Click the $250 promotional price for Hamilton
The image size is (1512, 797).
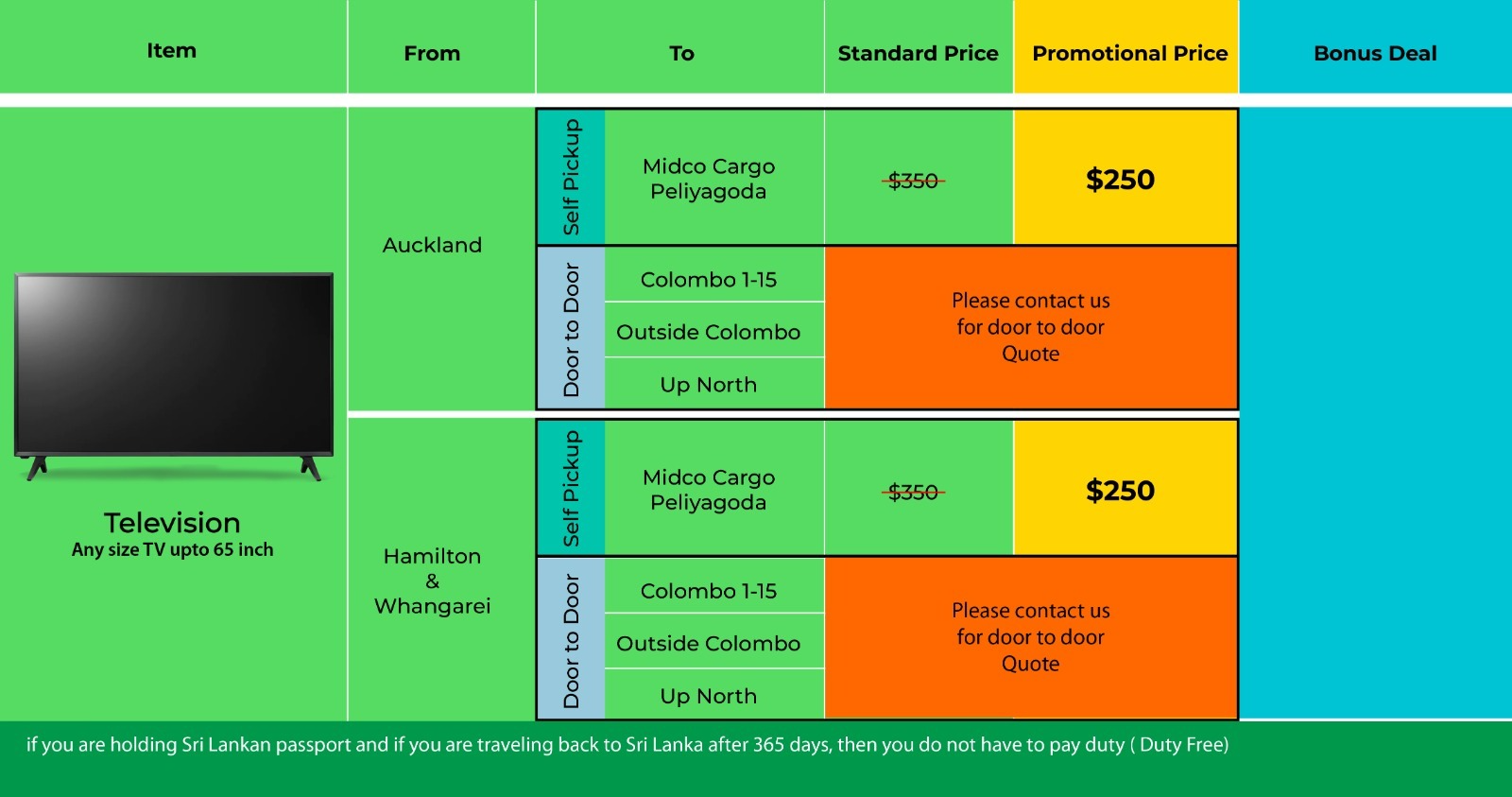(x=1120, y=491)
